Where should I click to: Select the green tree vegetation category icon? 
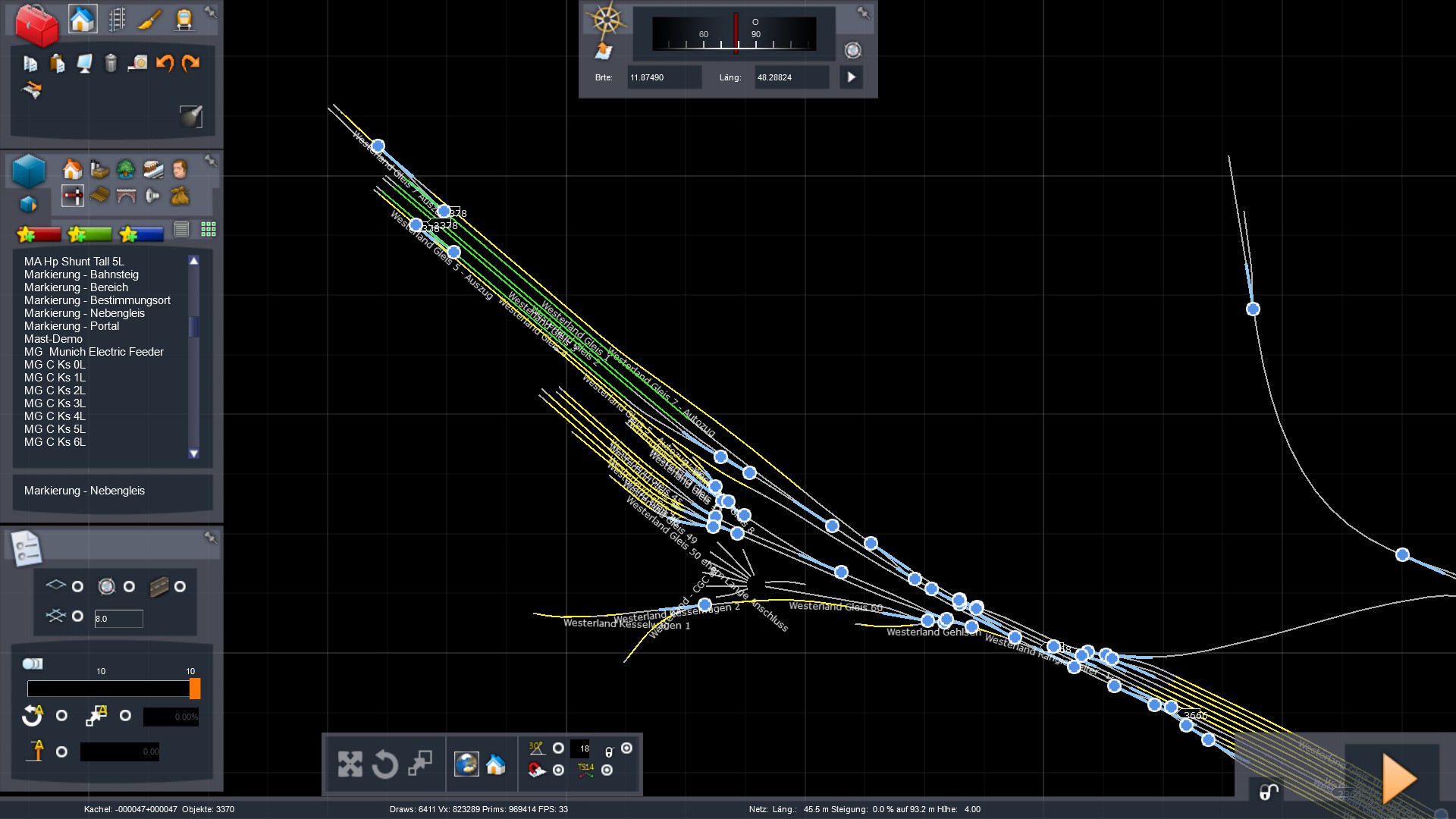(126, 169)
